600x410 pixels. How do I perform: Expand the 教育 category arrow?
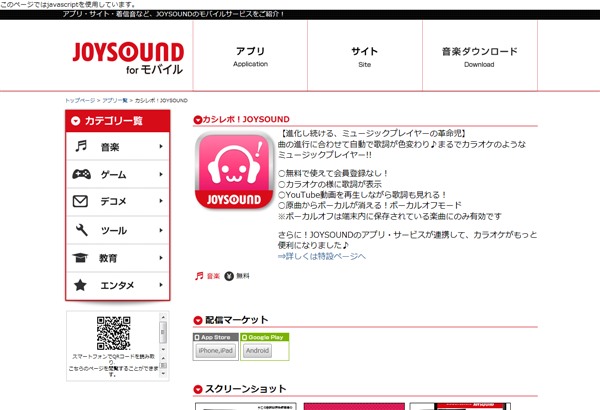coord(161,258)
